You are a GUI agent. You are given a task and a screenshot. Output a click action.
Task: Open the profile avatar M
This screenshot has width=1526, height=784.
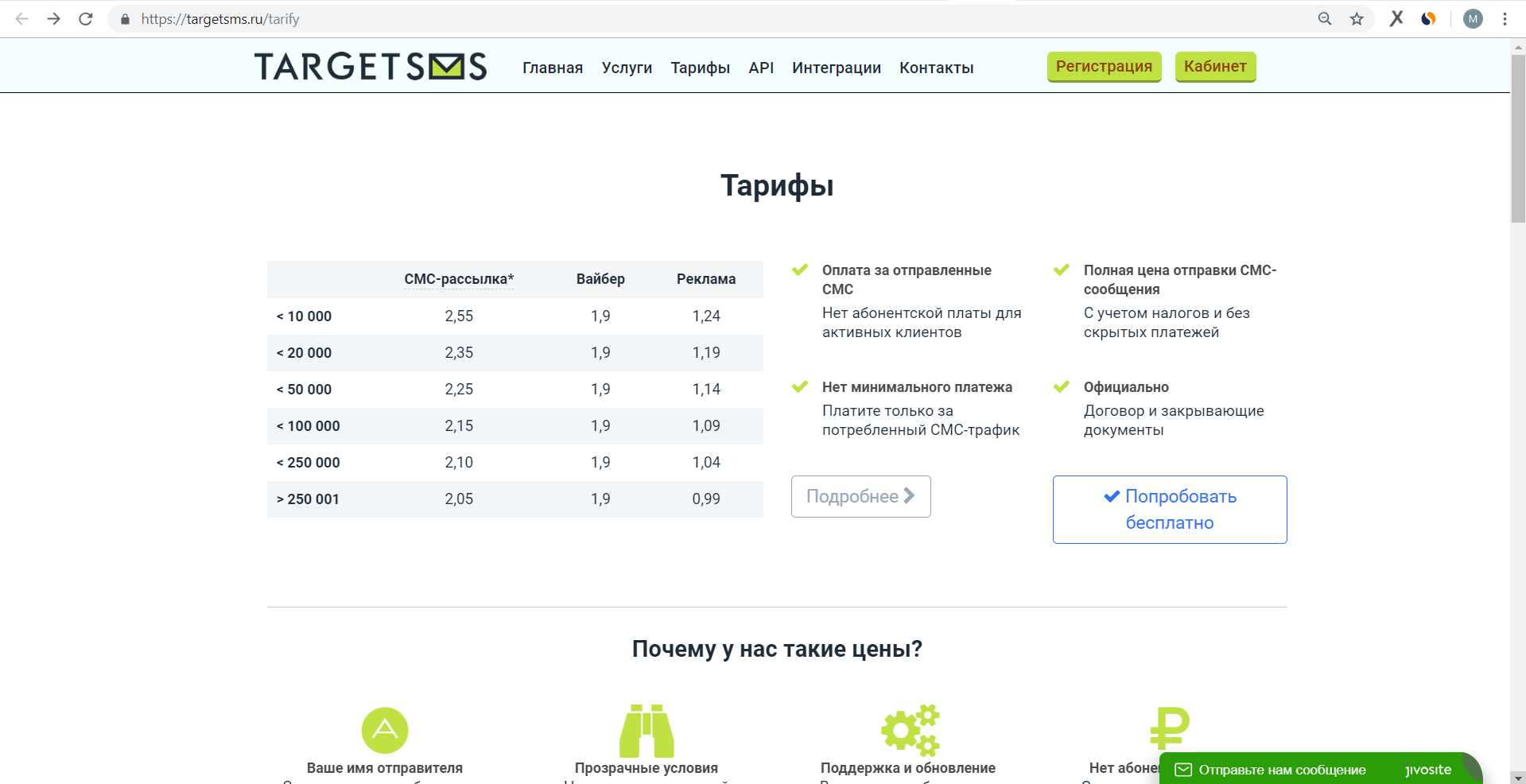click(1473, 19)
